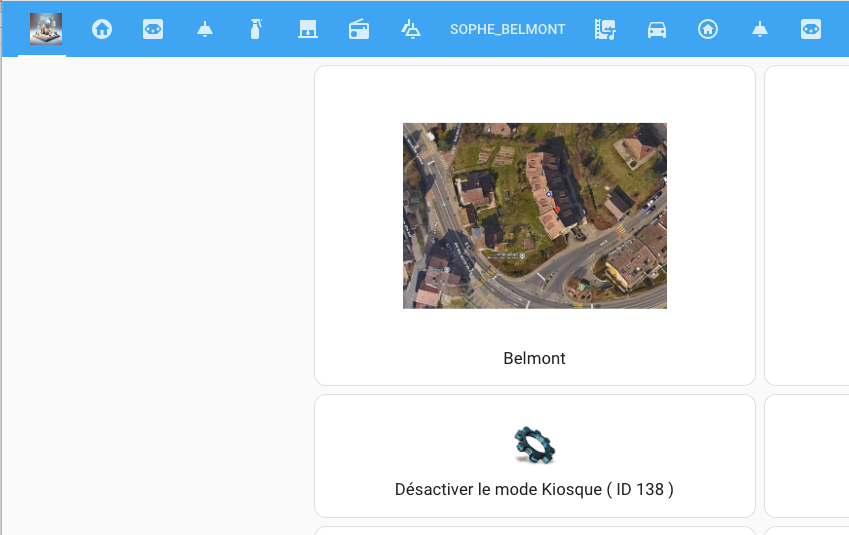Open the filled home icon tab
This screenshot has height=535, width=849.
(x=102, y=29)
